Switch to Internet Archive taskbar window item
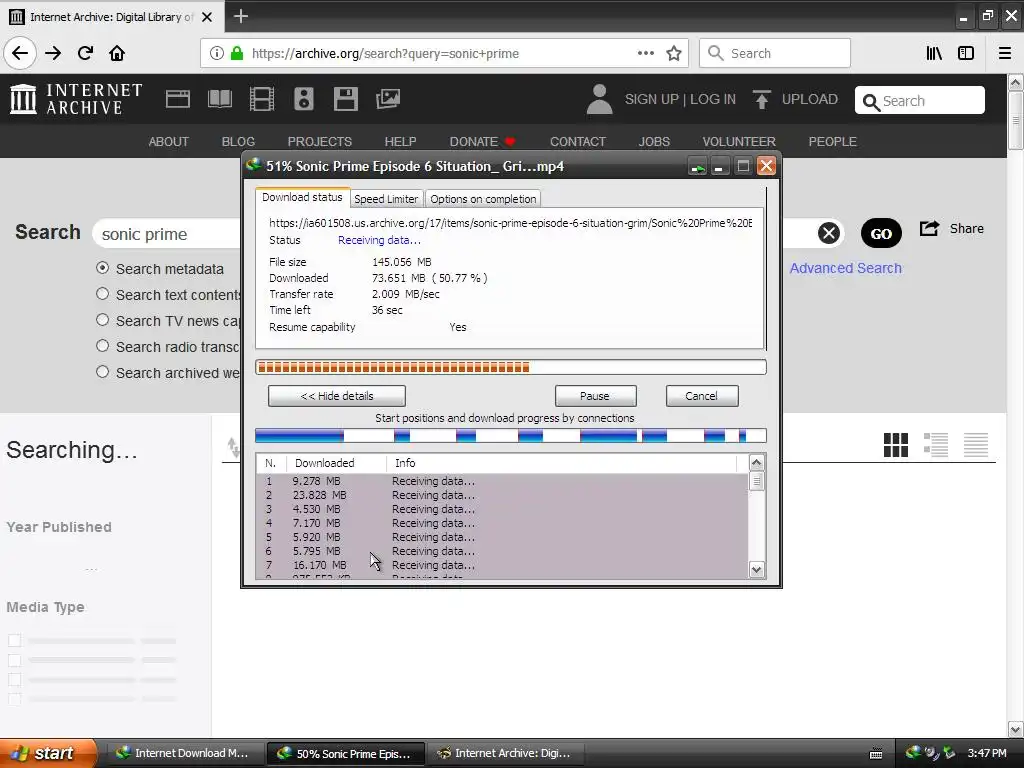The width and height of the screenshot is (1024, 768). [505, 753]
